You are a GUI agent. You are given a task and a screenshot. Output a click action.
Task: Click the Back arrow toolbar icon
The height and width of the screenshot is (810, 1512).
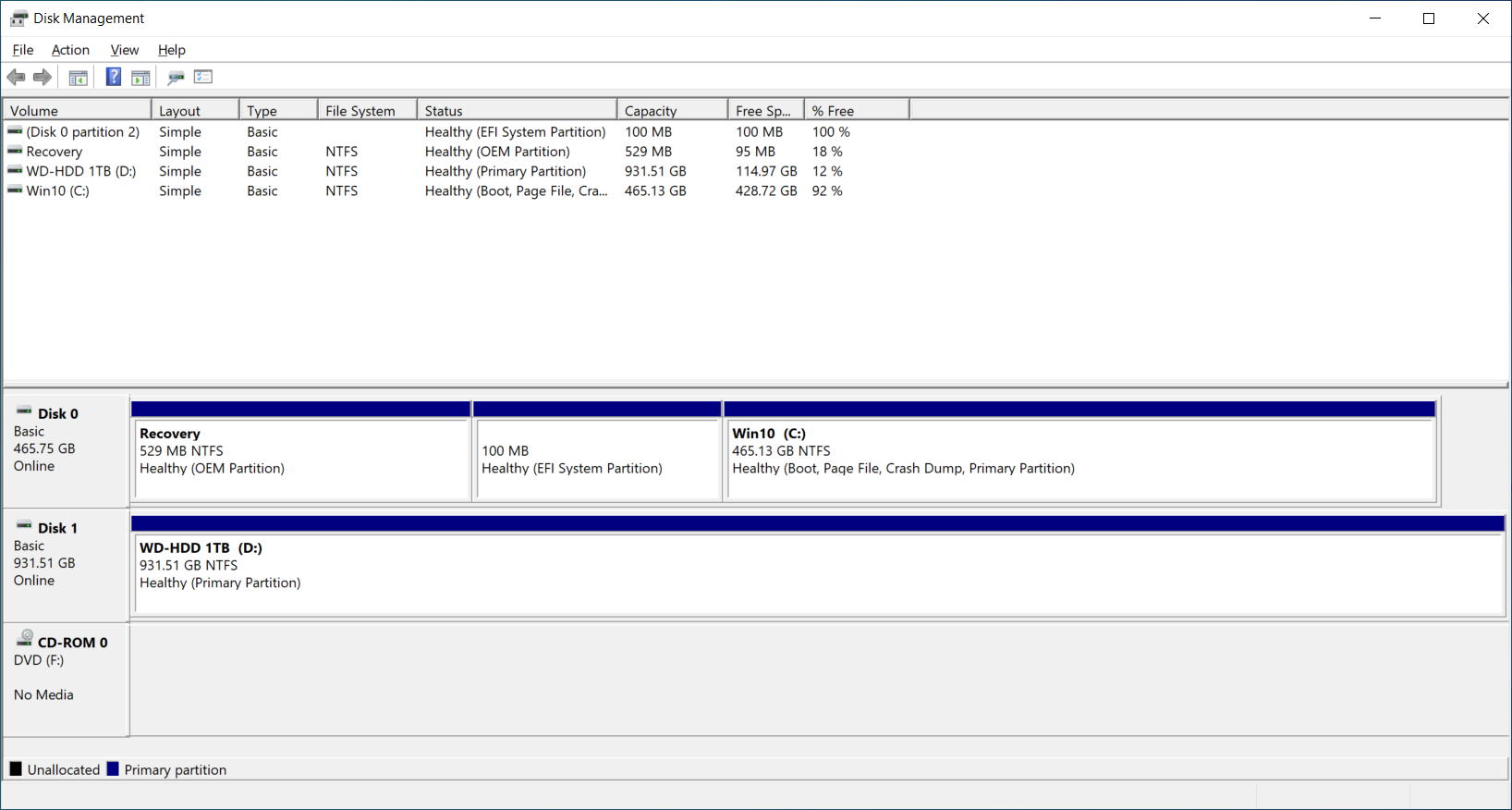tap(16, 77)
